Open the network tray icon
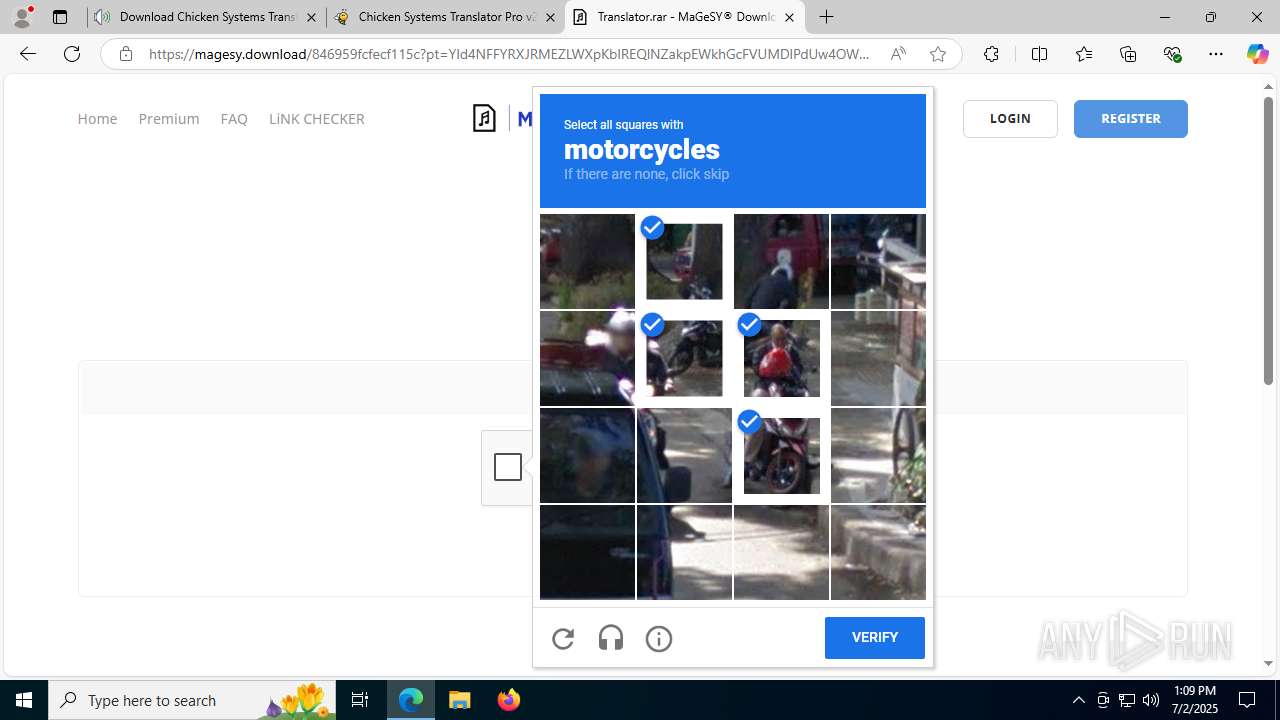The height and width of the screenshot is (720, 1280). coord(1127,700)
